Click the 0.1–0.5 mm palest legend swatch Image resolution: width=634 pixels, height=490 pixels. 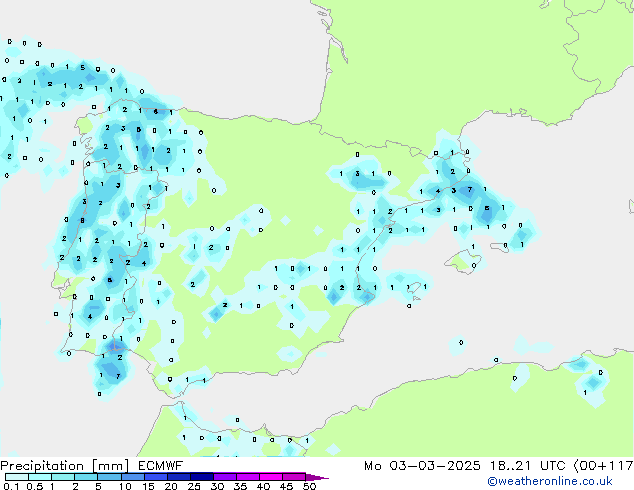[x=17, y=477]
